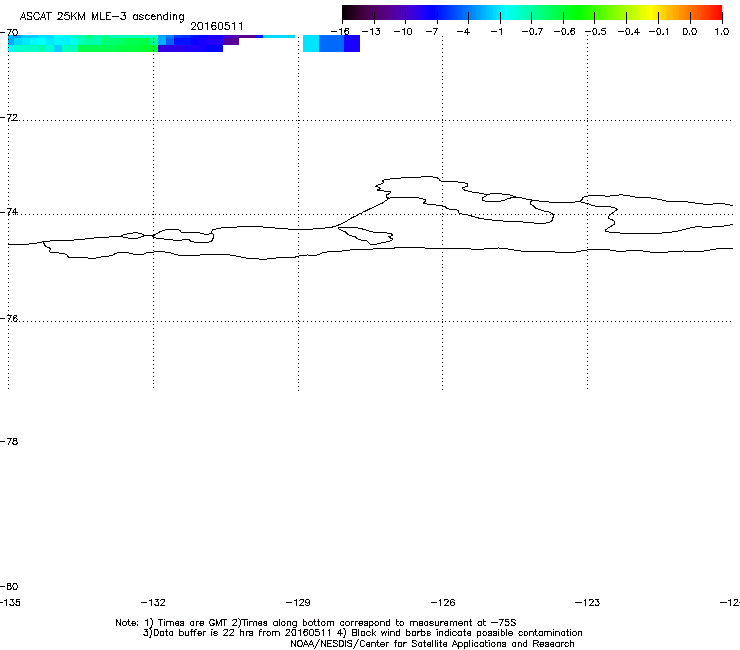Click the -16 color scale label
The width and height of the screenshot is (740, 650).
pyautogui.click(x=340, y=32)
